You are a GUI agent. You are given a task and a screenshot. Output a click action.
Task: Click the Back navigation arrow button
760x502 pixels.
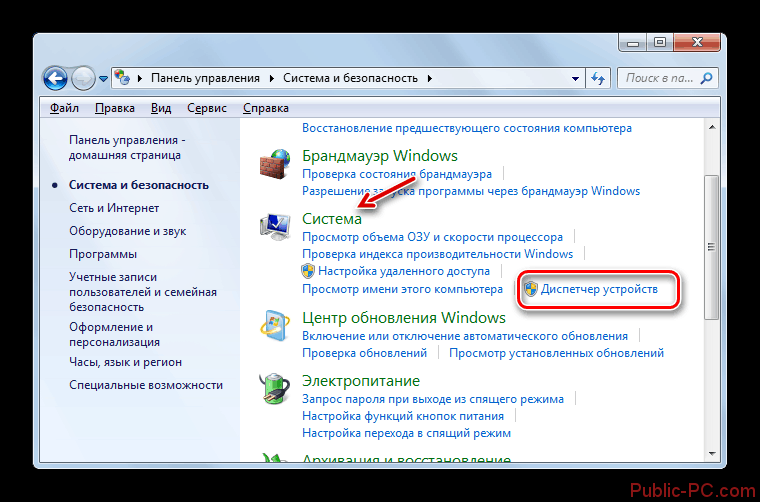[55, 78]
